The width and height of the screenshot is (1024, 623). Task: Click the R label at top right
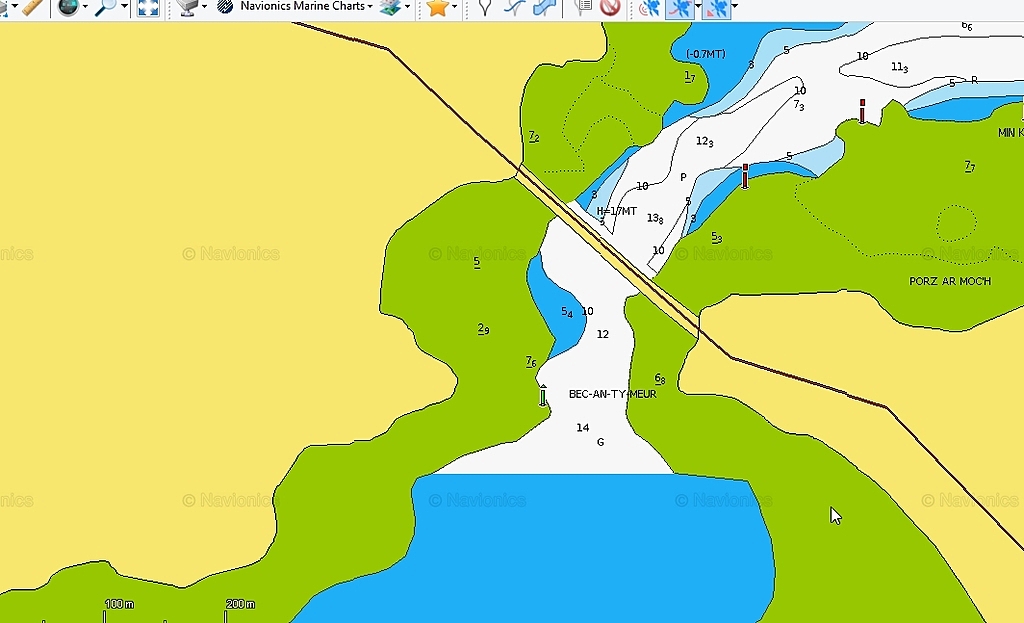coord(974,80)
